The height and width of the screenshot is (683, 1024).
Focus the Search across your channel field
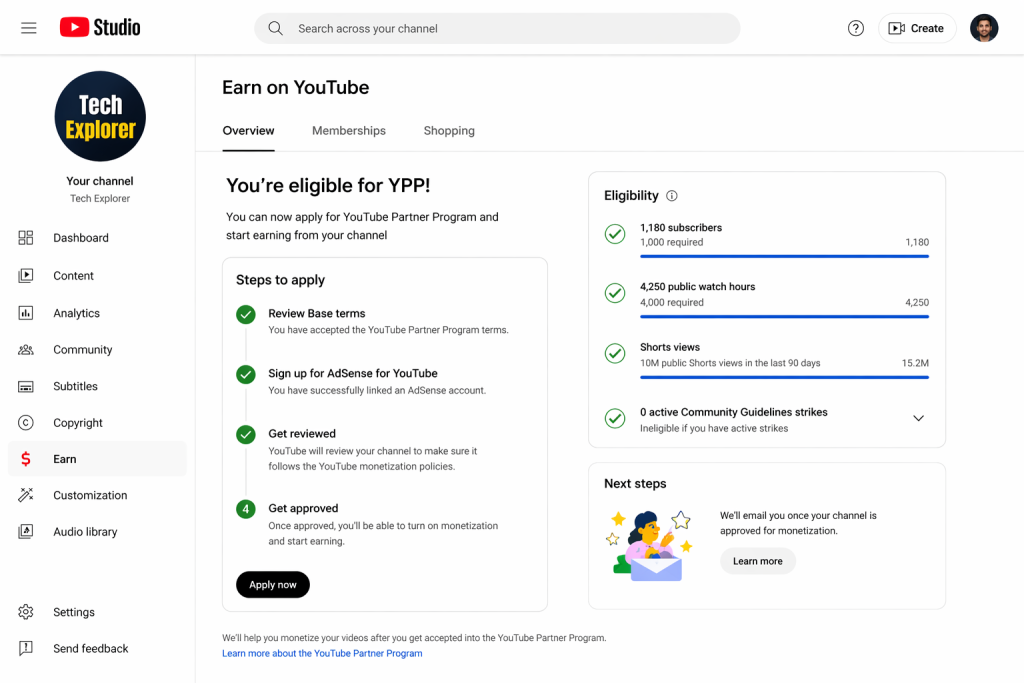pyautogui.click(x=497, y=28)
